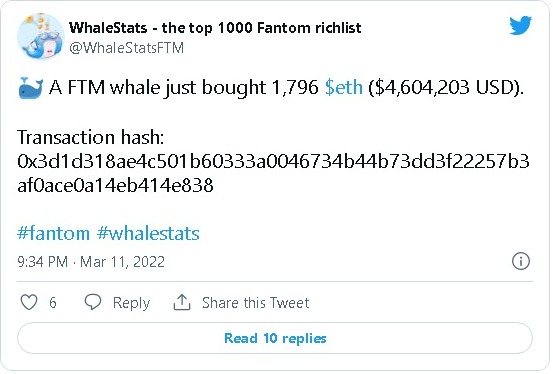Click the reply speech bubble icon

tap(93, 302)
